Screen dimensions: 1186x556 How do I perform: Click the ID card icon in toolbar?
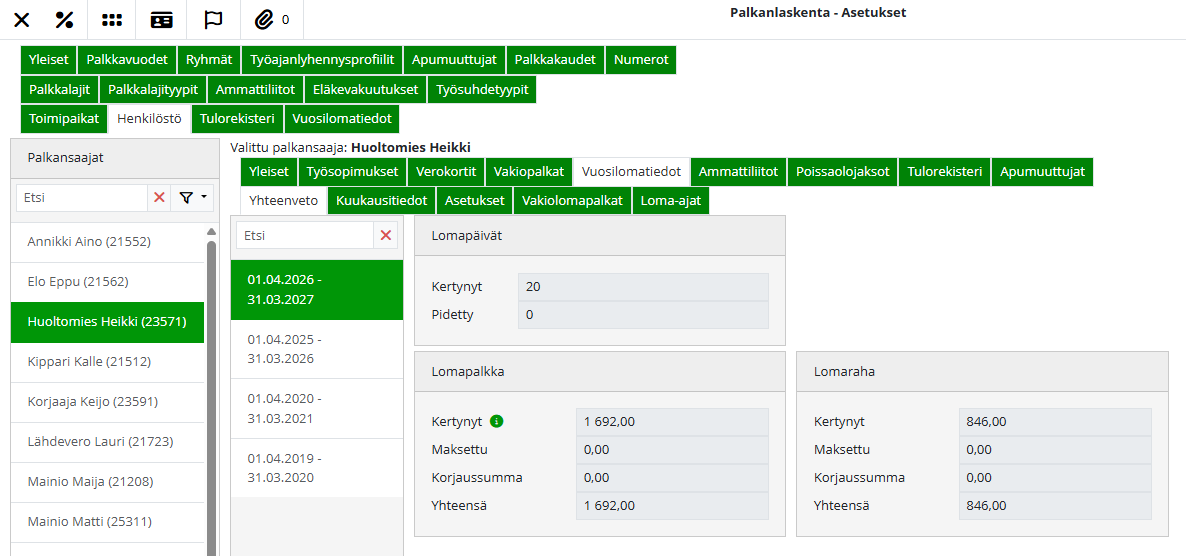coord(161,20)
